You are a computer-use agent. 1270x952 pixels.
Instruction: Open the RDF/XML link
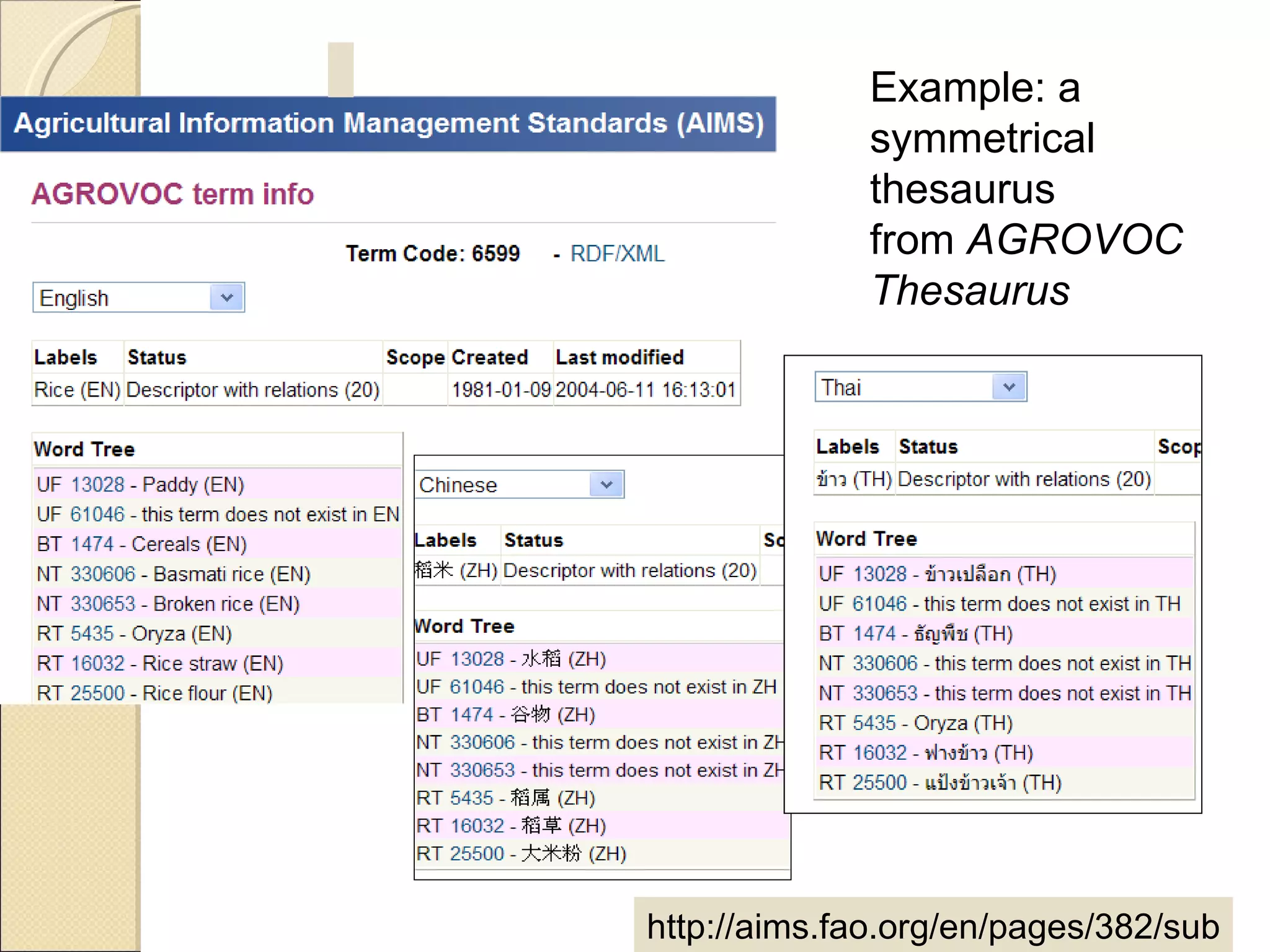pyautogui.click(x=617, y=253)
